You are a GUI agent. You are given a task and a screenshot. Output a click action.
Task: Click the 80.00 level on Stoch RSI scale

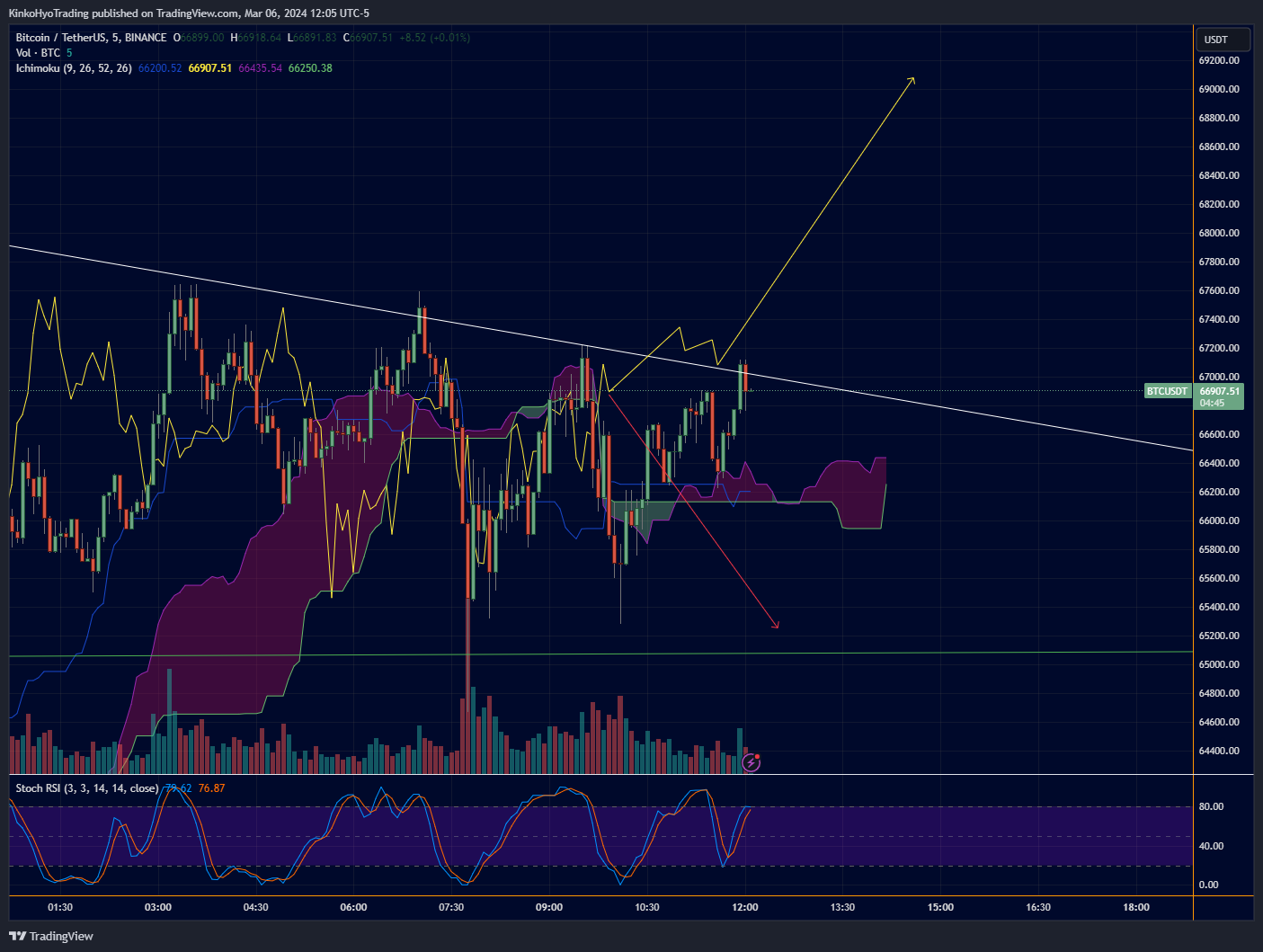[1211, 806]
